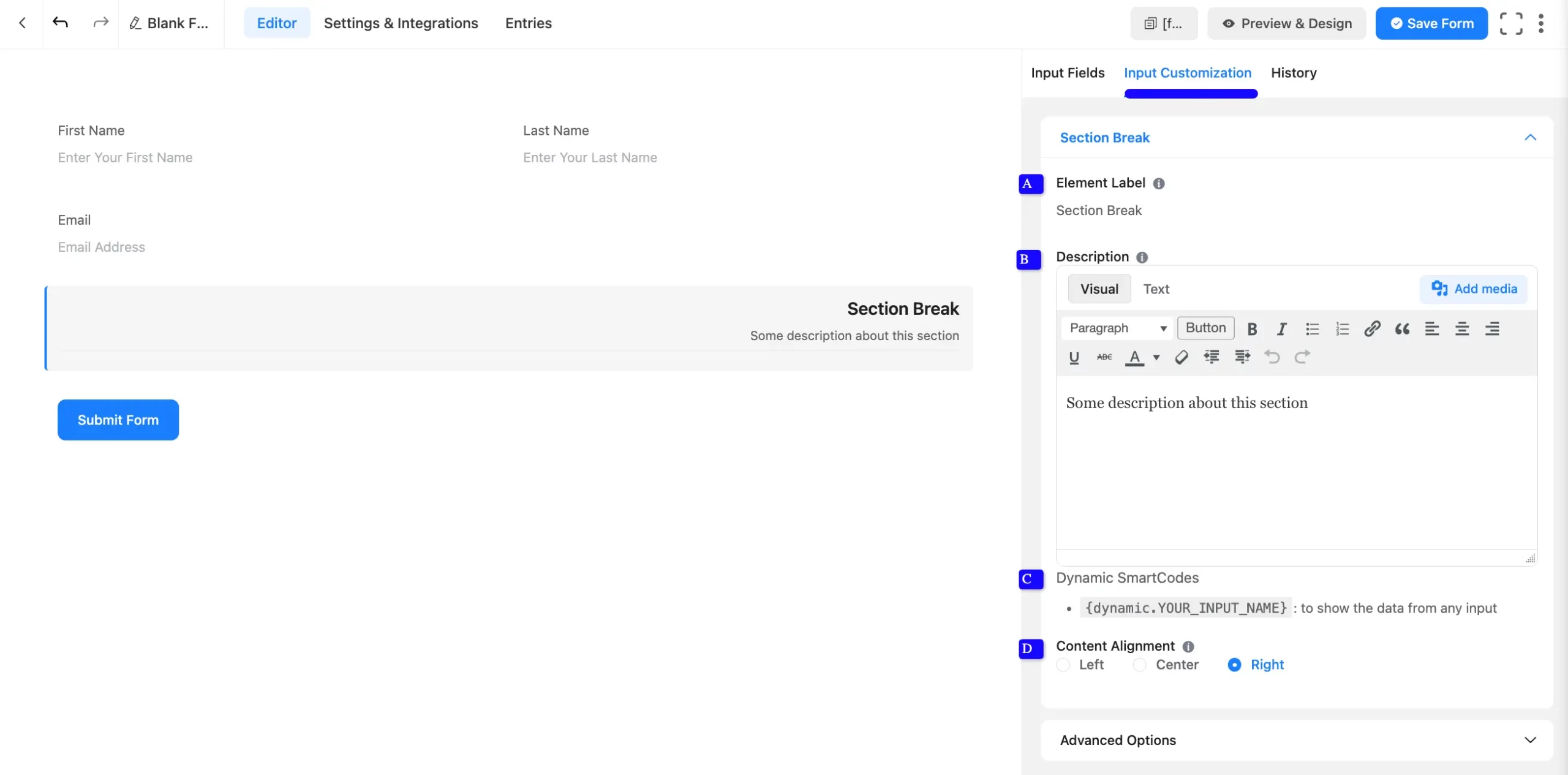Collapse the Section Break panel
This screenshot has width=1568, height=775.
[x=1530, y=138]
